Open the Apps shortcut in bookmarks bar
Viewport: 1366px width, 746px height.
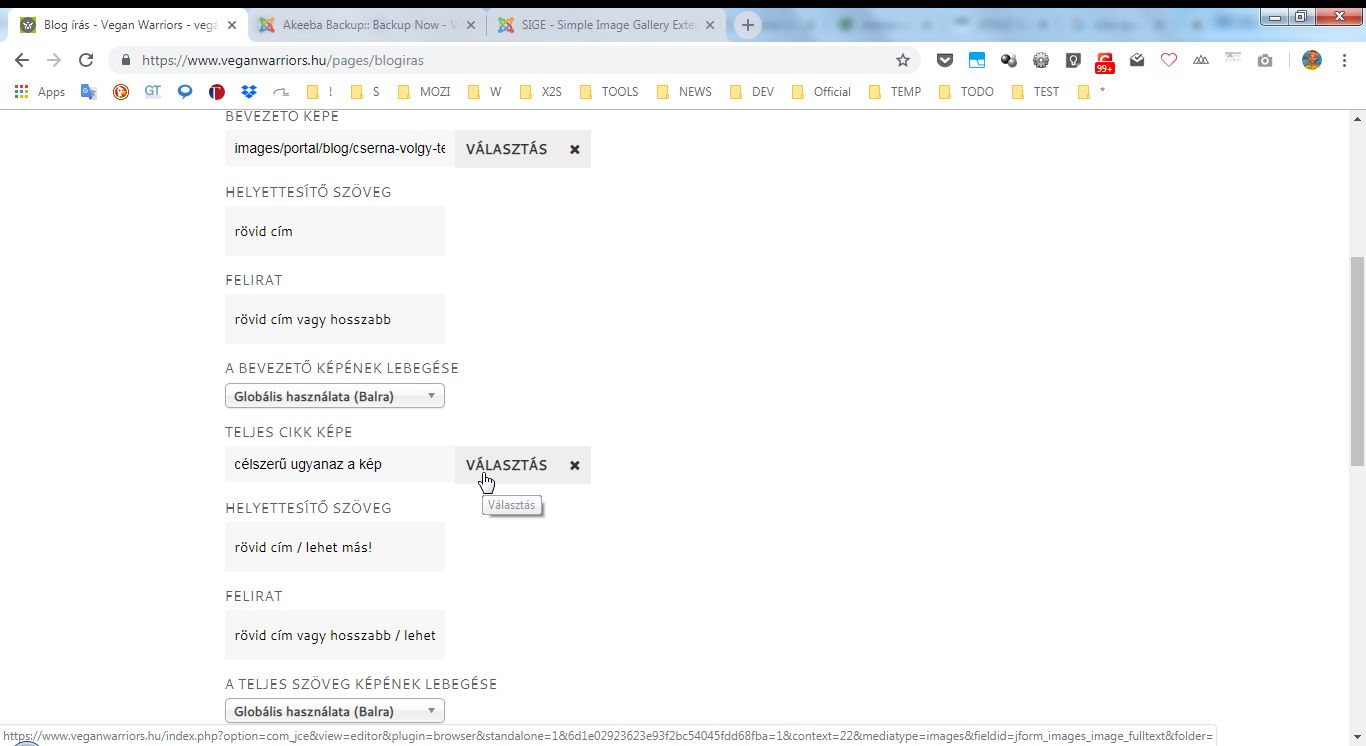[x=40, y=91]
